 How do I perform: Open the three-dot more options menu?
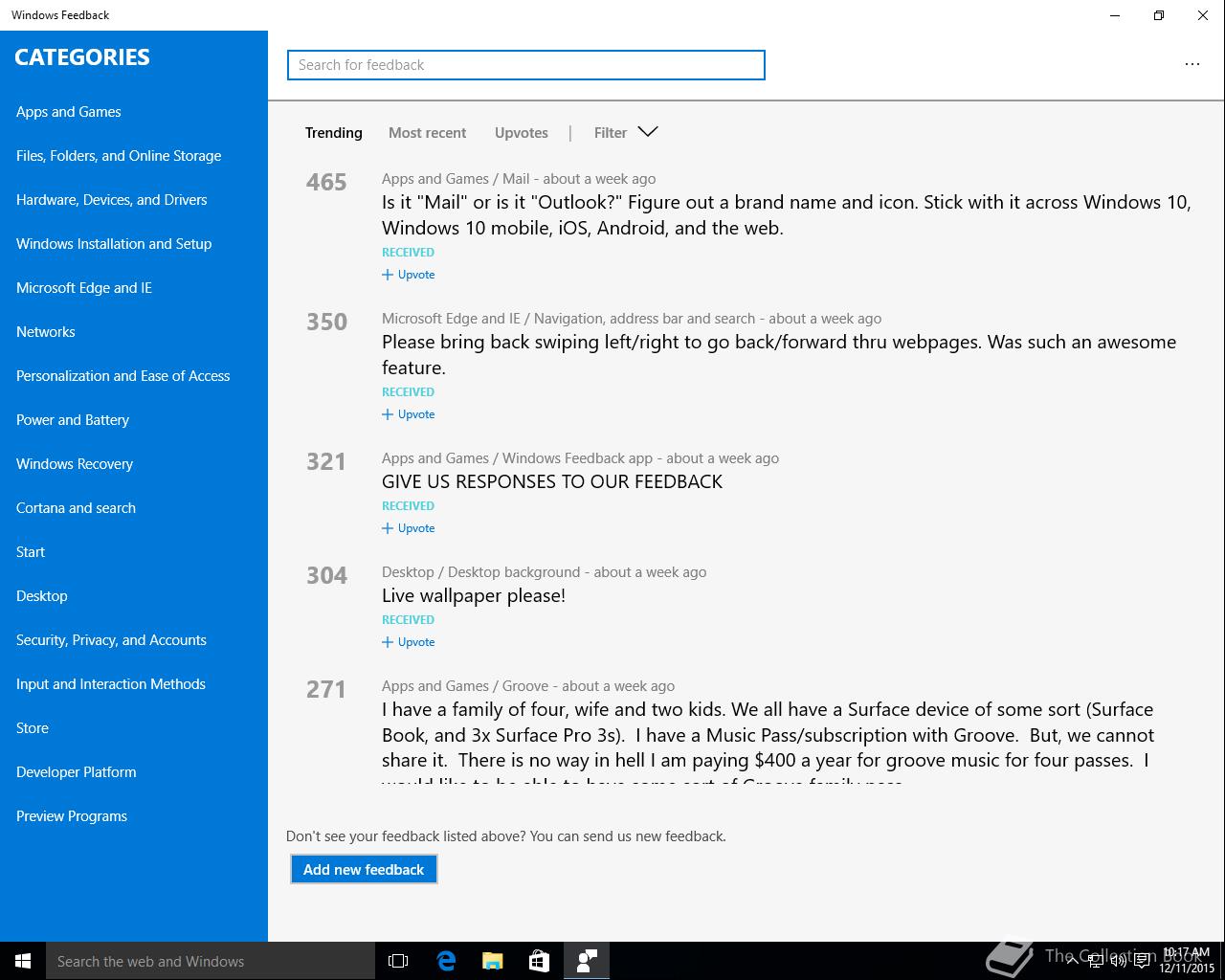coord(1192,64)
